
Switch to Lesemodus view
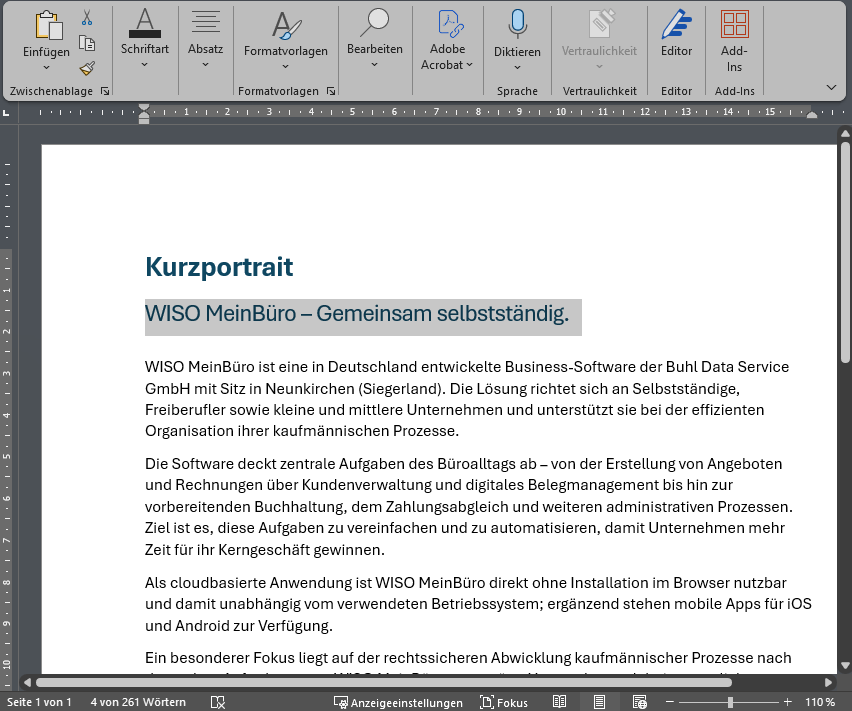[x=560, y=701]
